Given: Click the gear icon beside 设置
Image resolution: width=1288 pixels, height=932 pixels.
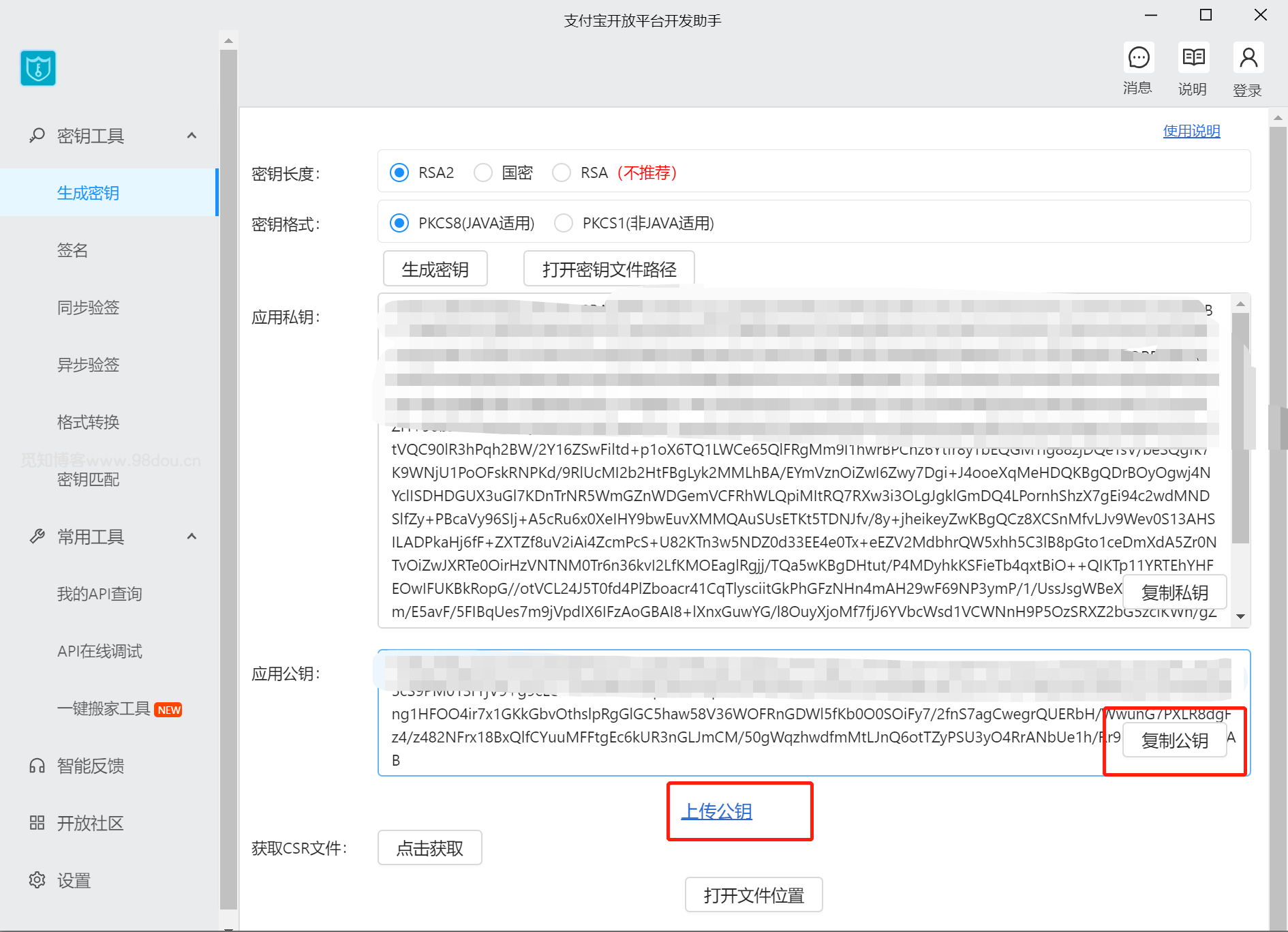Looking at the screenshot, I should 37,880.
